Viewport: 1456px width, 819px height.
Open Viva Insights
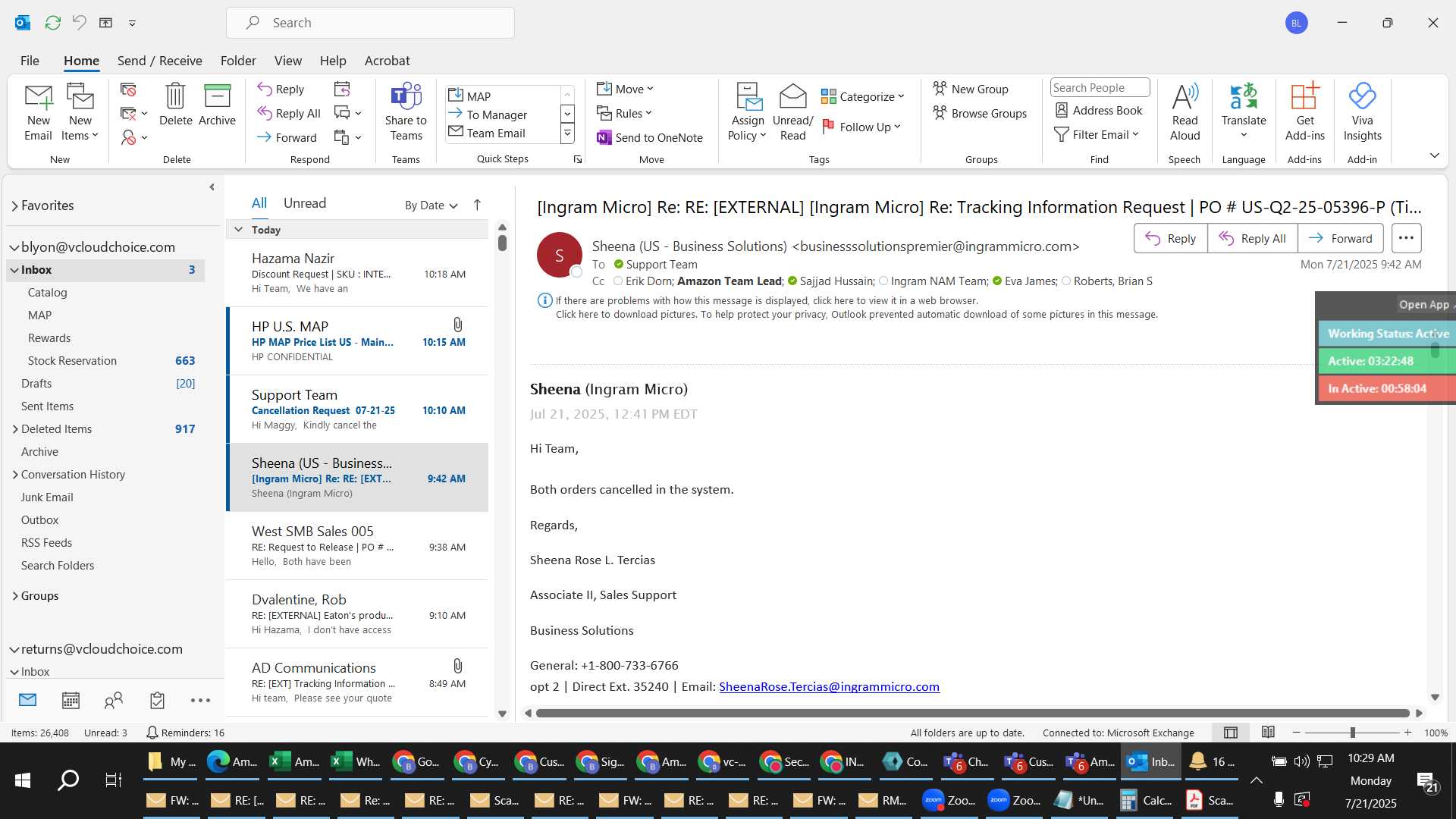click(1362, 112)
